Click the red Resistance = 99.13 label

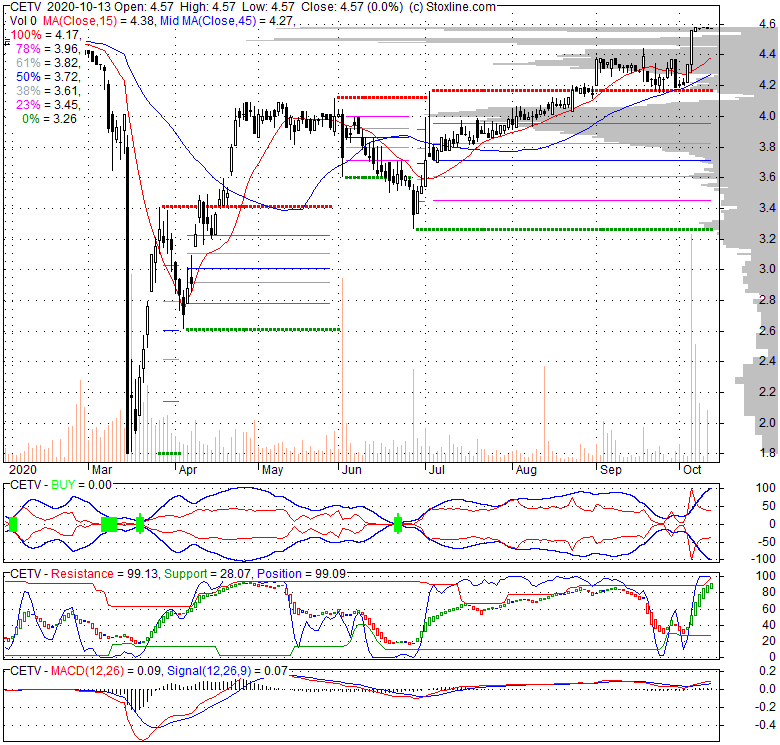(x=104, y=573)
